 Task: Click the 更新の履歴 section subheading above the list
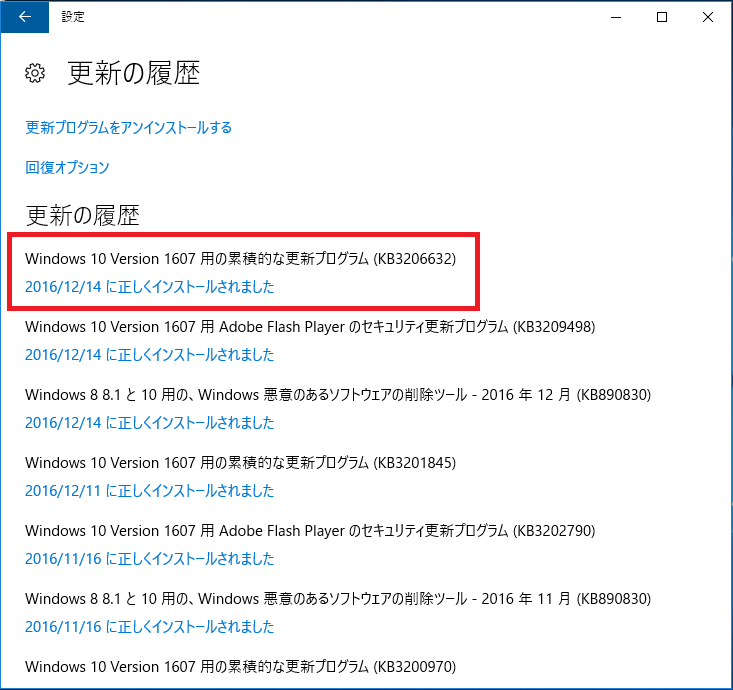(83, 216)
